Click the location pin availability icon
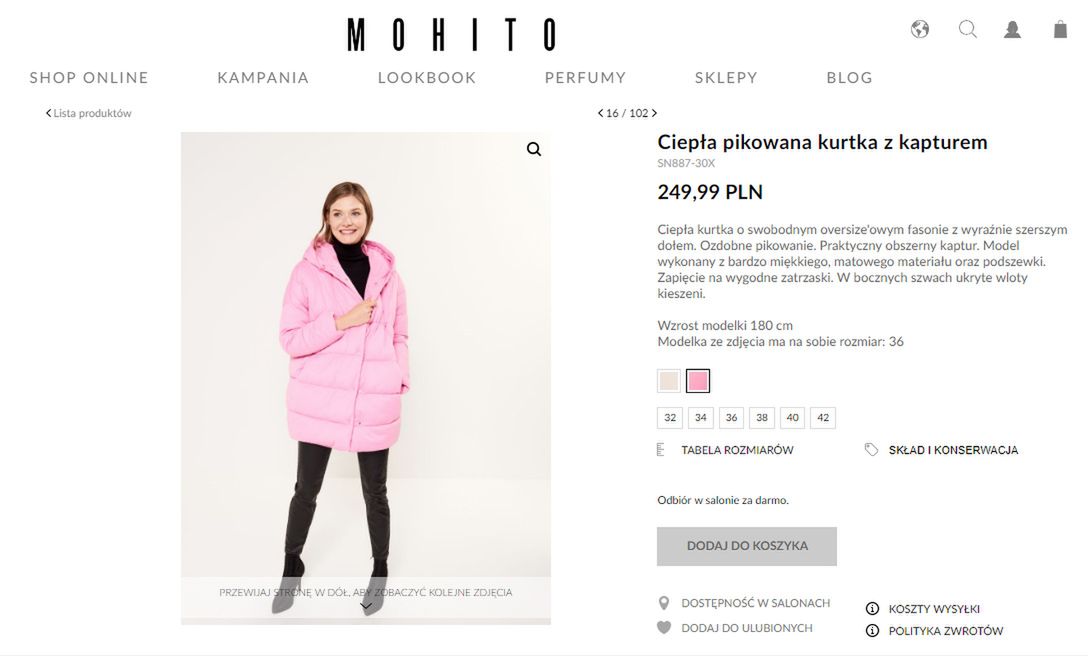Viewport: 1088px width, 656px height. pos(664,603)
